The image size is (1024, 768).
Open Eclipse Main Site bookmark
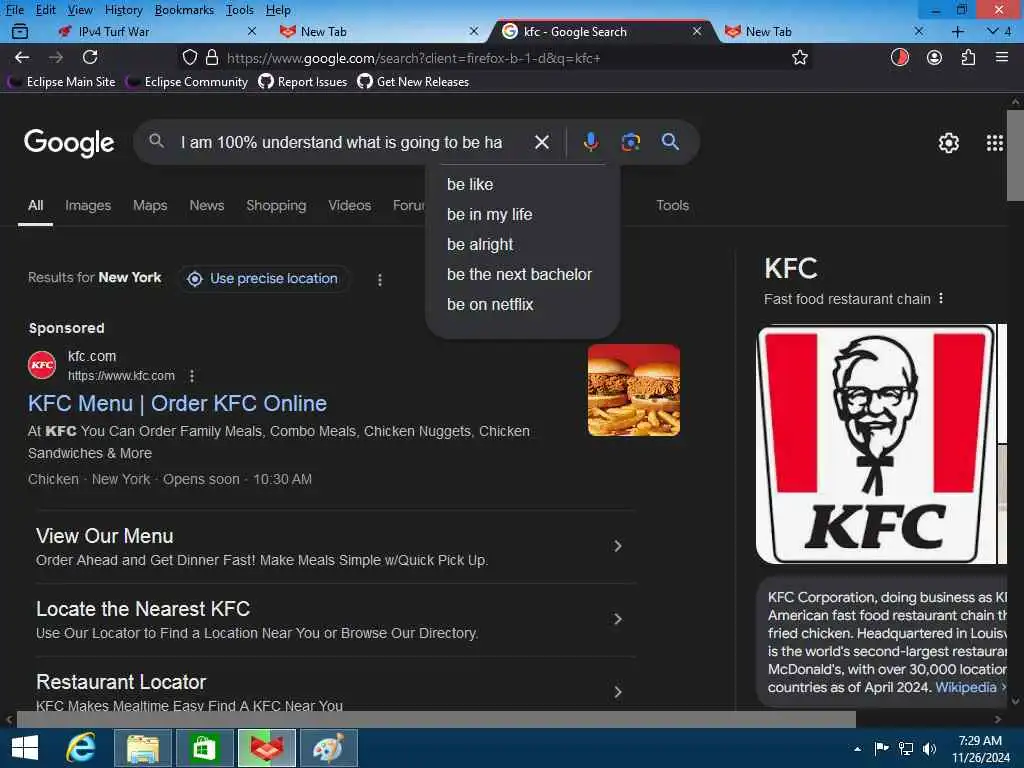point(62,82)
